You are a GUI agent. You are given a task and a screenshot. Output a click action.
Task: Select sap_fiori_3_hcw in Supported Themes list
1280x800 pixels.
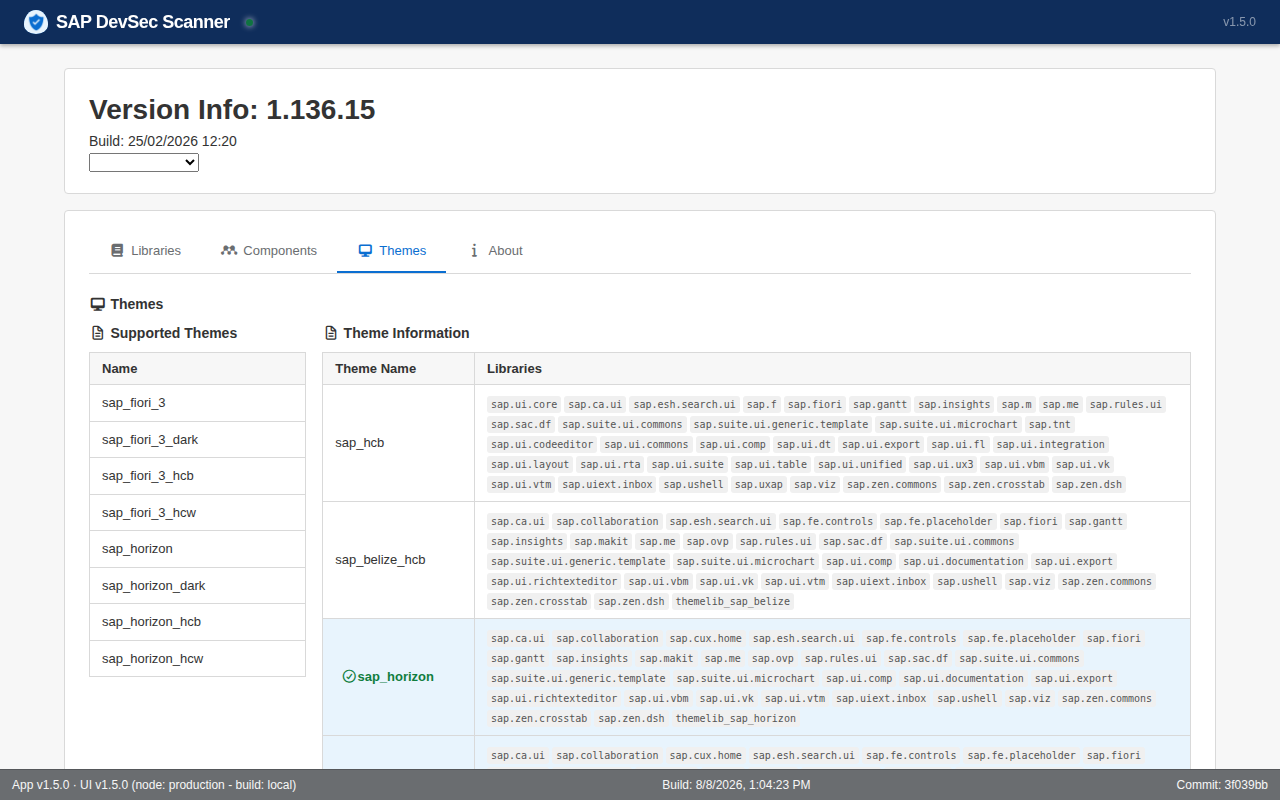(x=197, y=513)
